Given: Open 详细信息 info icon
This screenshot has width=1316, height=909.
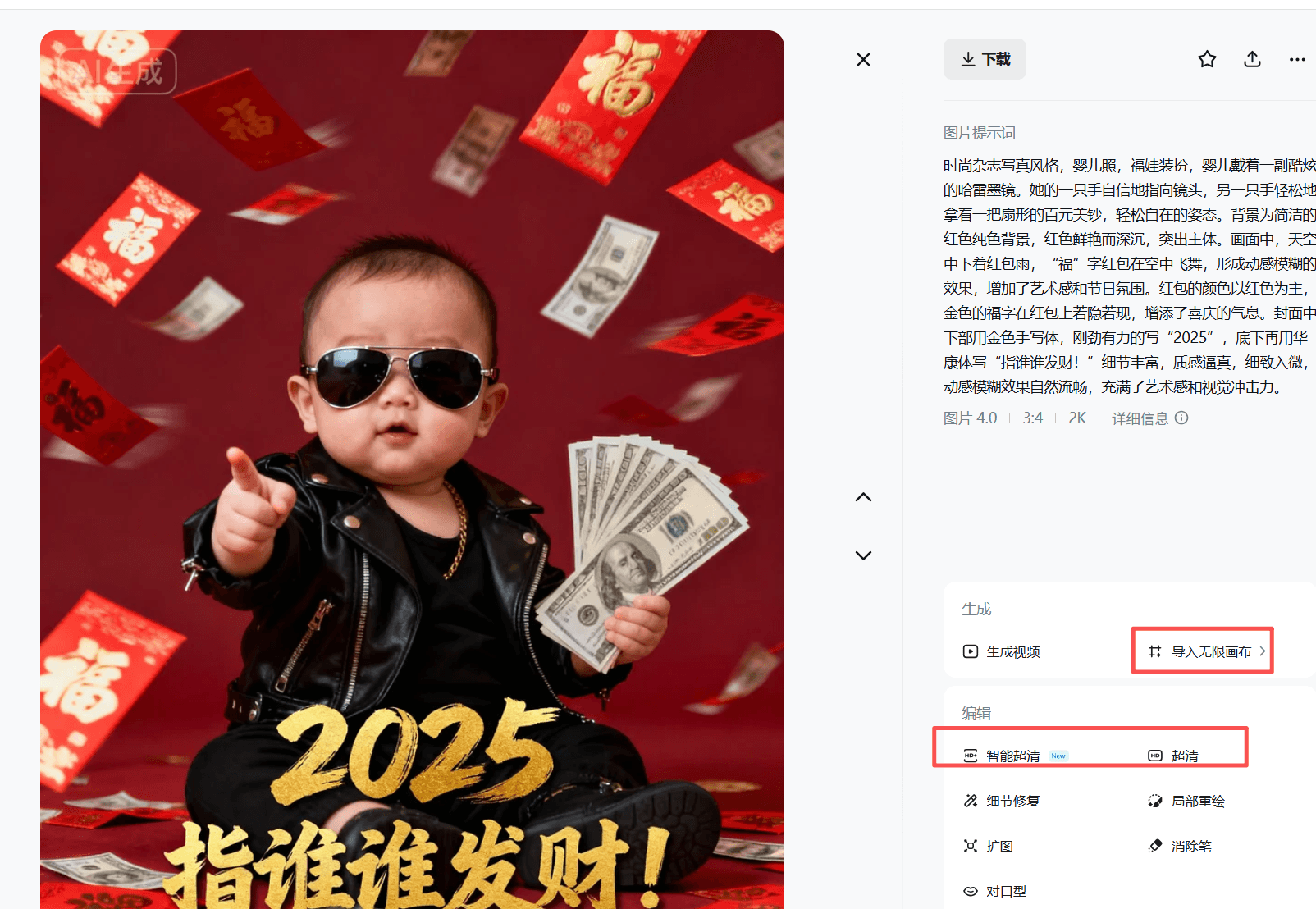Looking at the screenshot, I should tap(1181, 418).
